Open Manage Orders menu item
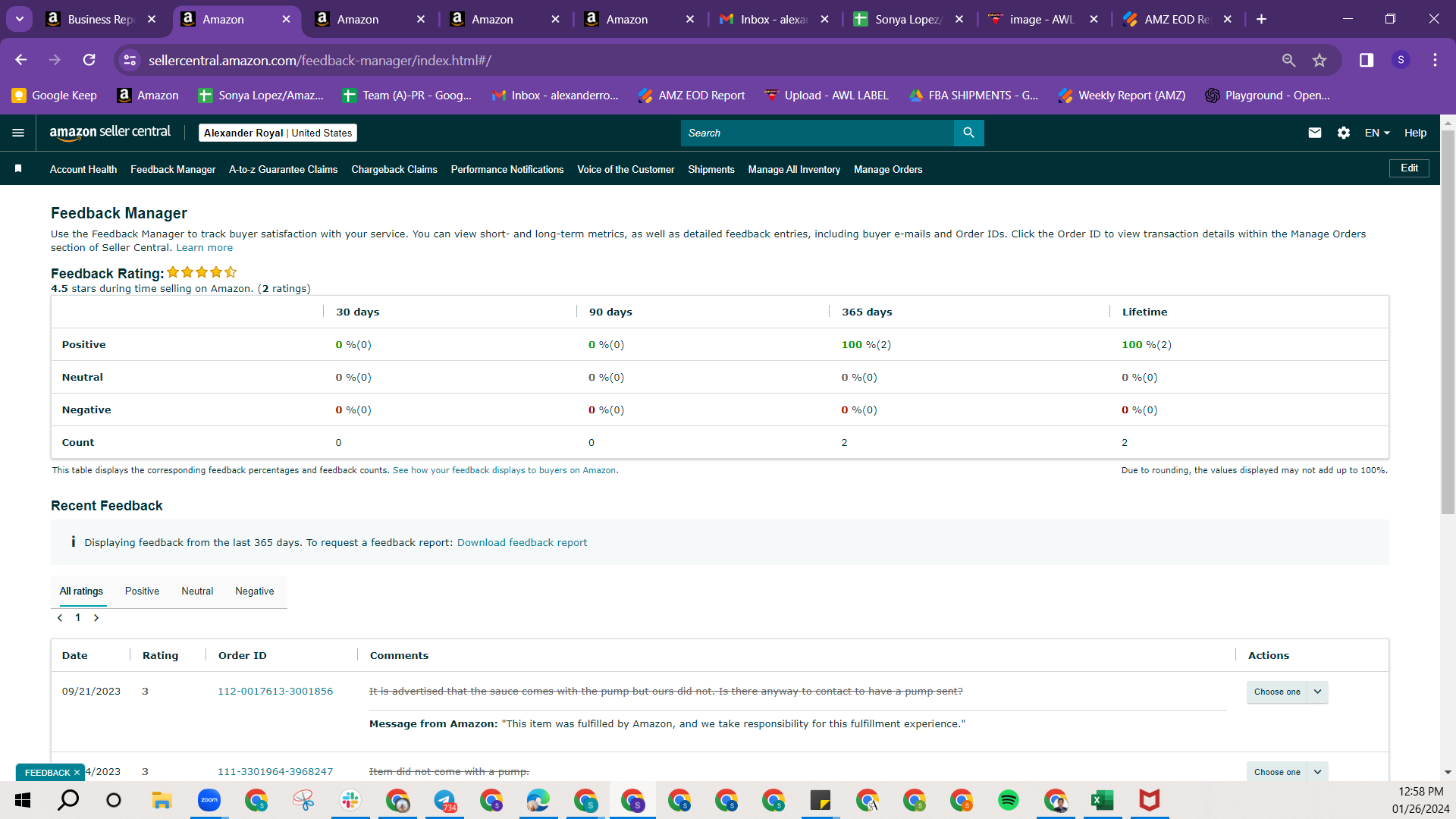The width and height of the screenshot is (1456, 819). (x=888, y=170)
